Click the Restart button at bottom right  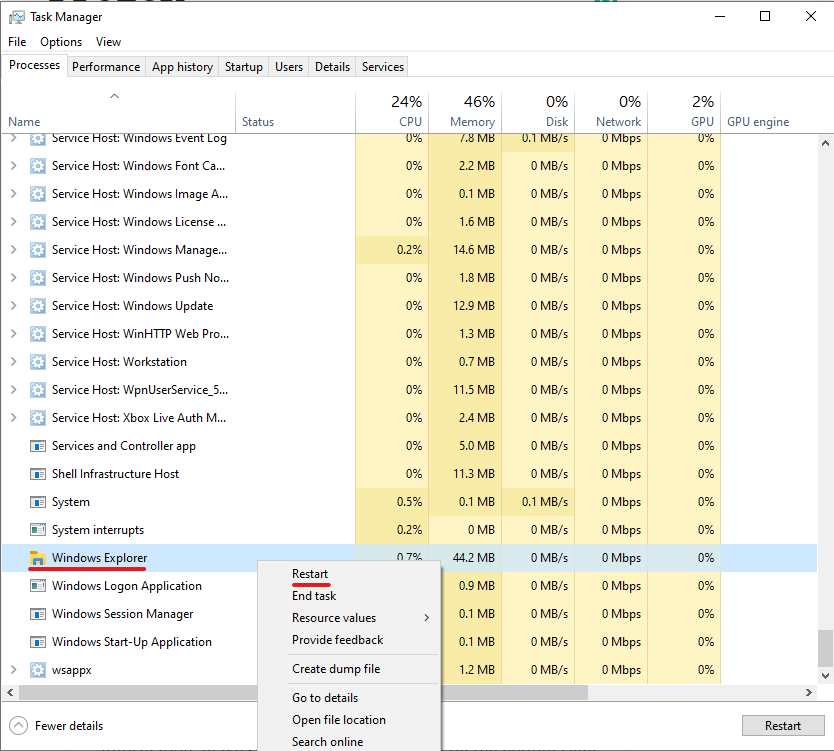pos(783,725)
